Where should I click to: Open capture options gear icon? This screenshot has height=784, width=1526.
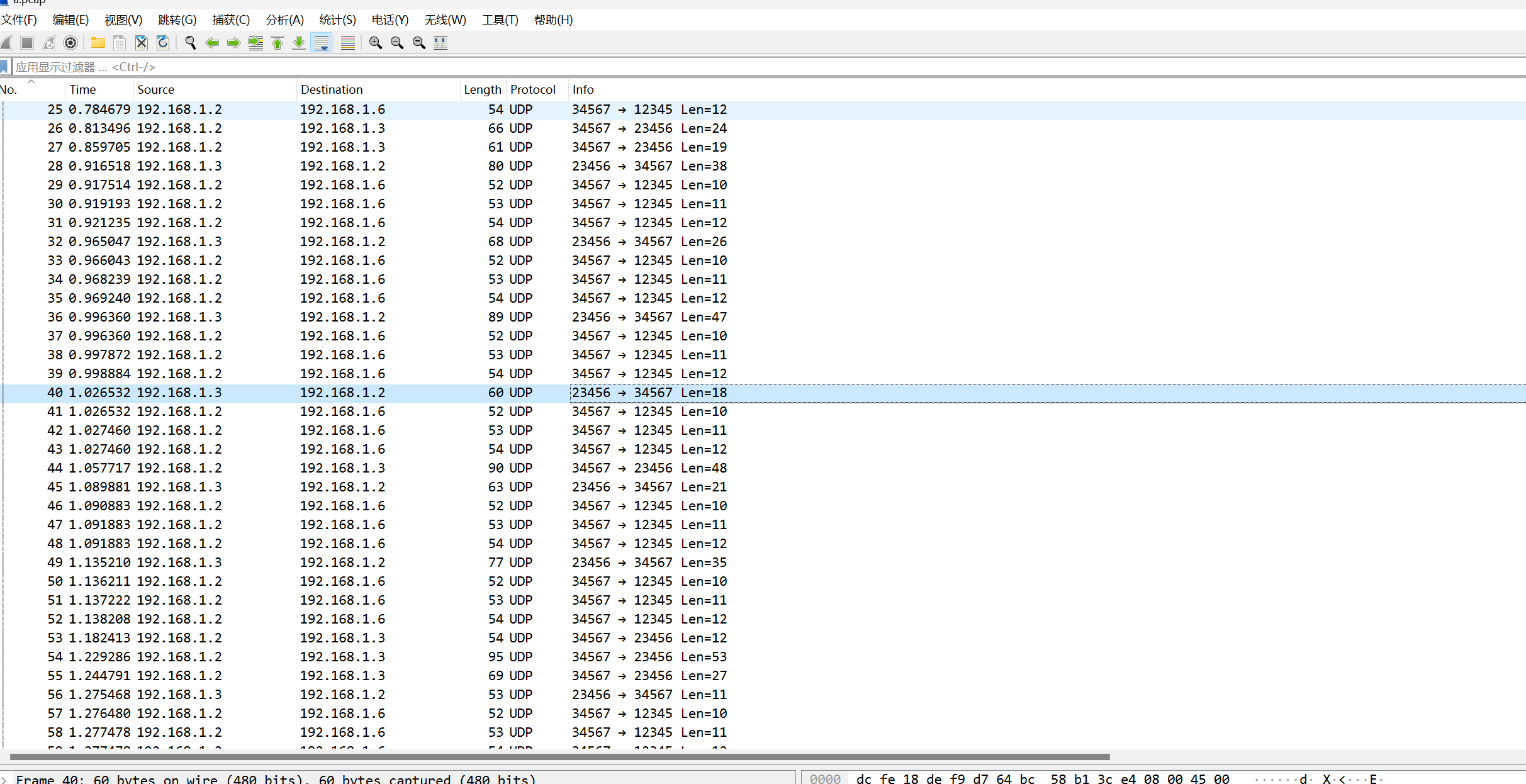coord(70,43)
